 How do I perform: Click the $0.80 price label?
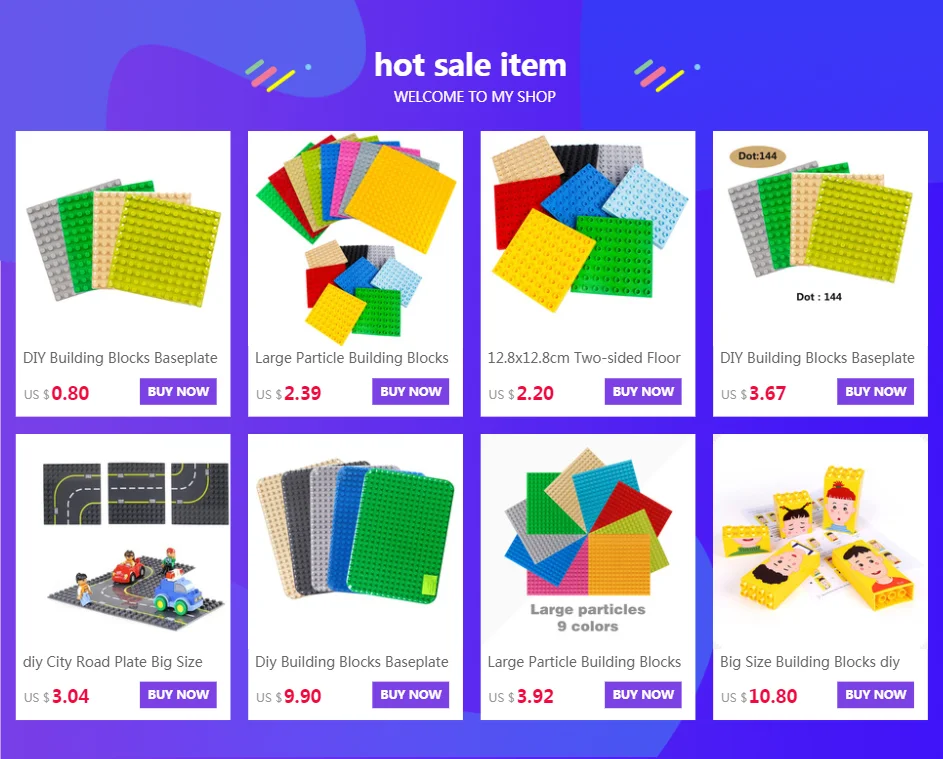(x=57, y=393)
